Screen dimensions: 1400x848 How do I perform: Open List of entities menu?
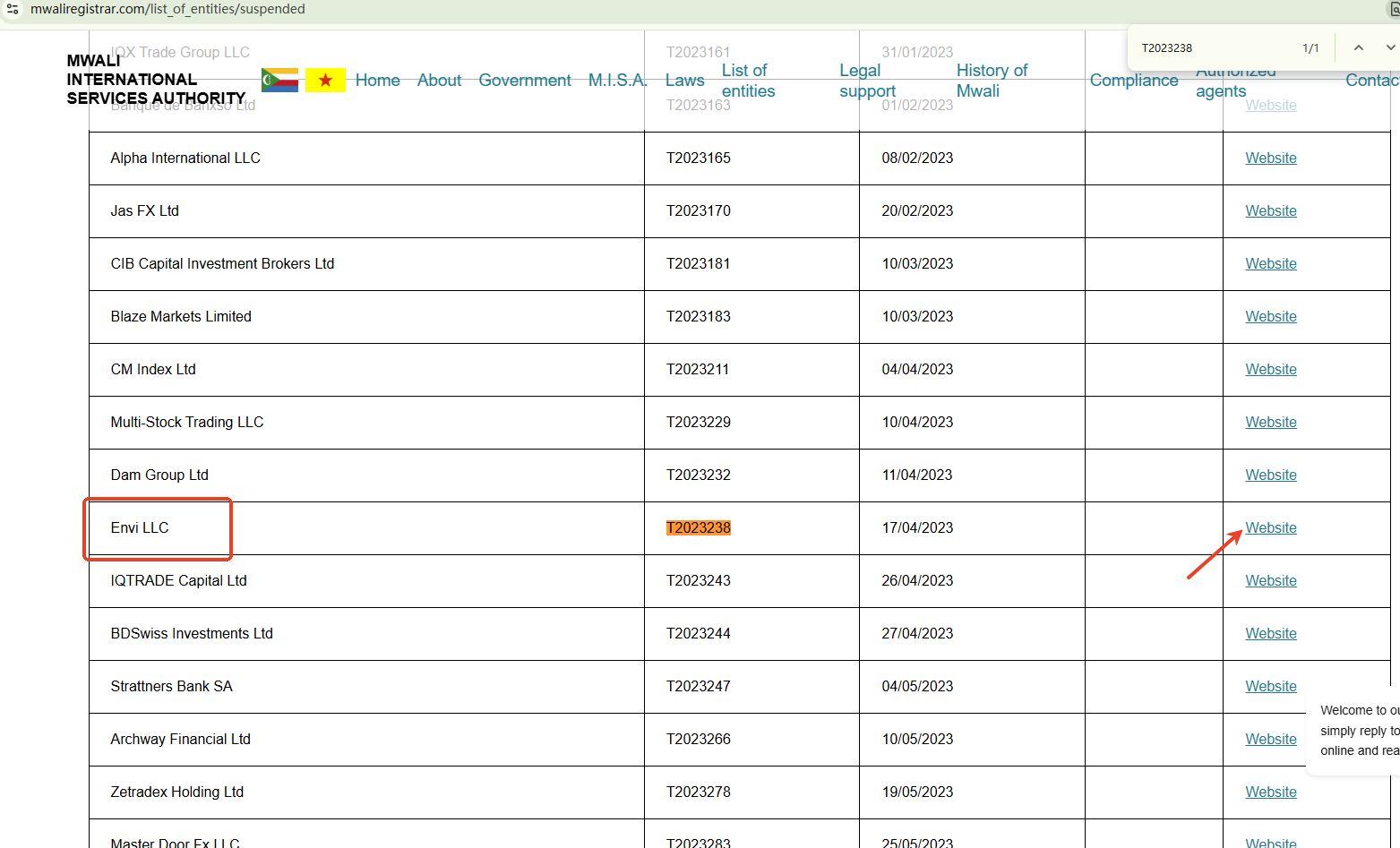click(748, 81)
